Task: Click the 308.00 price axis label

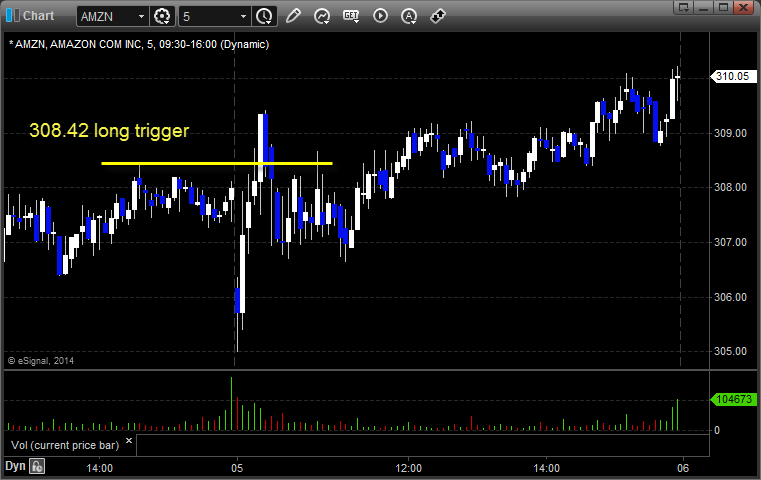Action: 730,187
